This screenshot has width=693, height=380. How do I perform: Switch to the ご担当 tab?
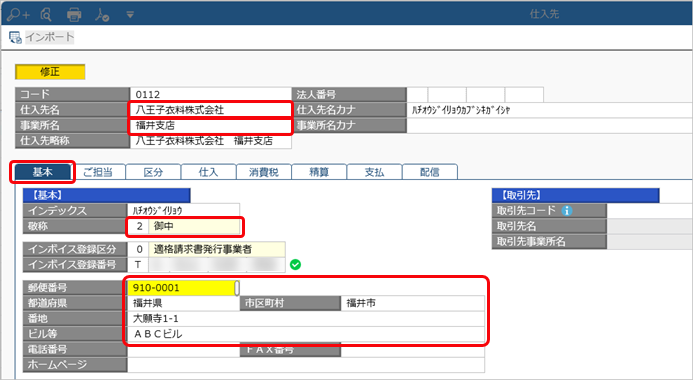pos(98,172)
